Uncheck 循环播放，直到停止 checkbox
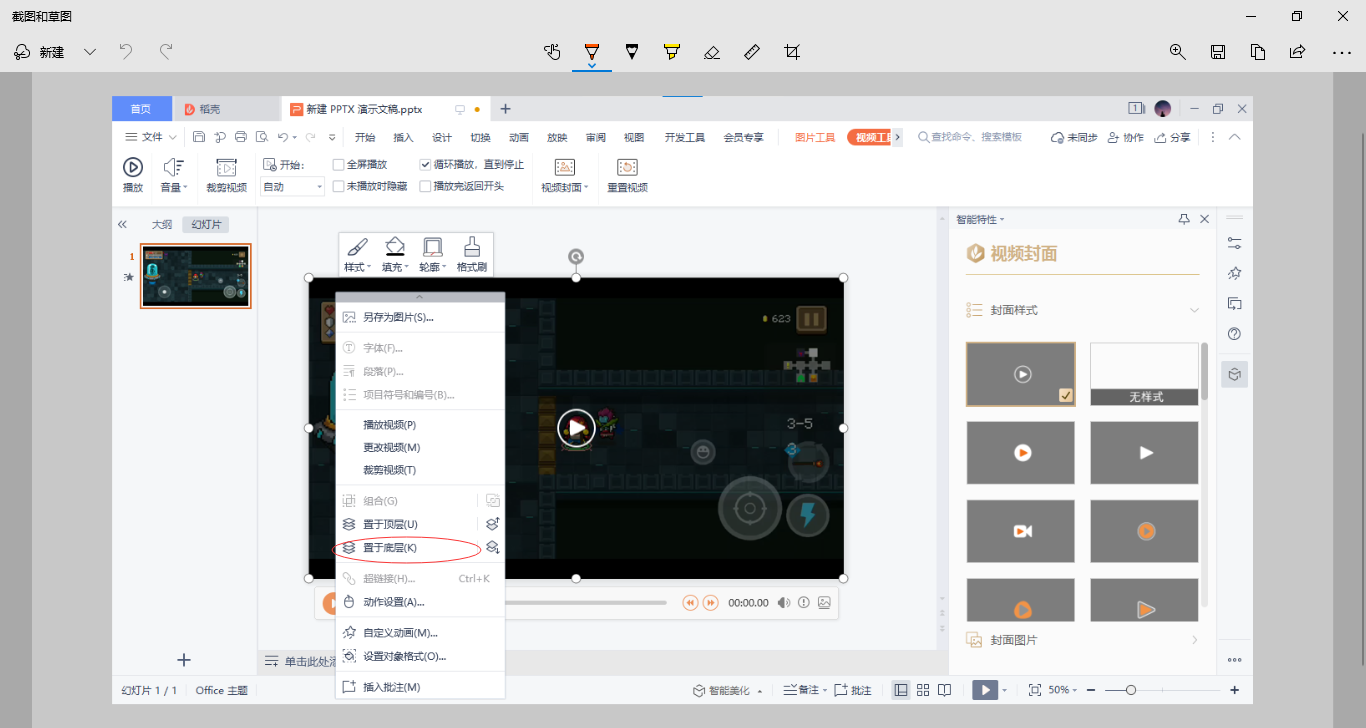The width and height of the screenshot is (1366, 728). (425, 164)
